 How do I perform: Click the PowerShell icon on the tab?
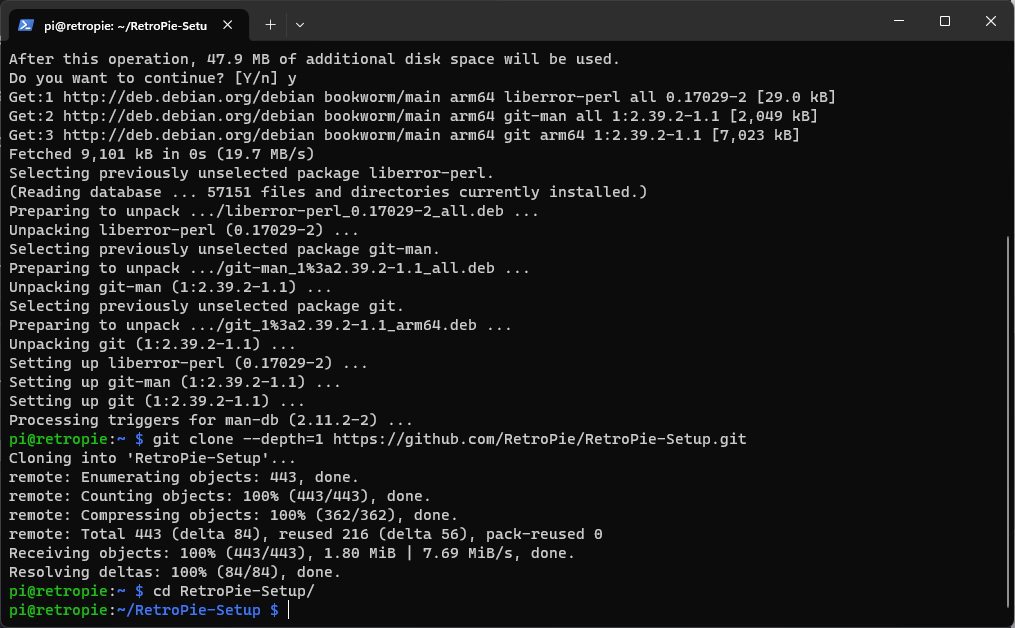click(x=27, y=24)
